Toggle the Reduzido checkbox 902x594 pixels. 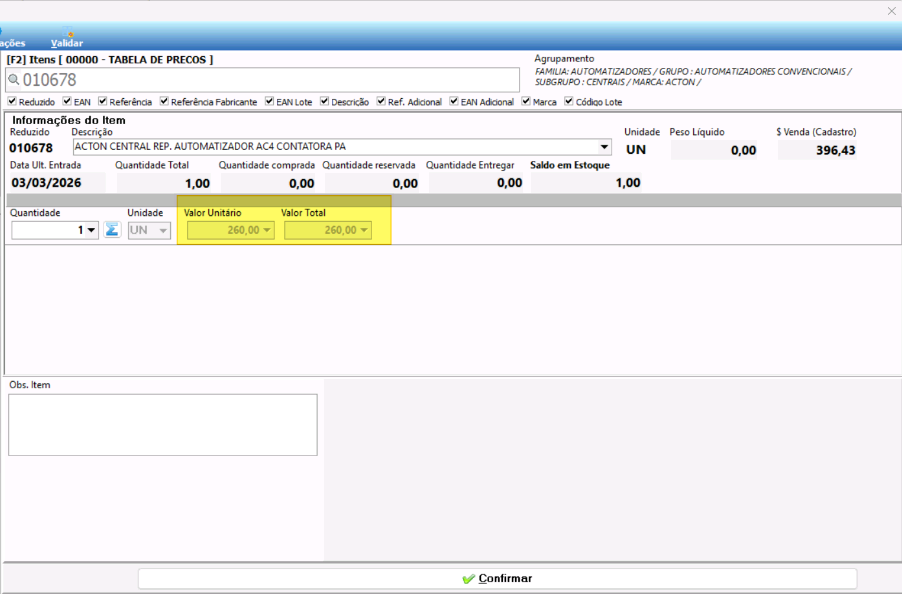tap(12, 101)
